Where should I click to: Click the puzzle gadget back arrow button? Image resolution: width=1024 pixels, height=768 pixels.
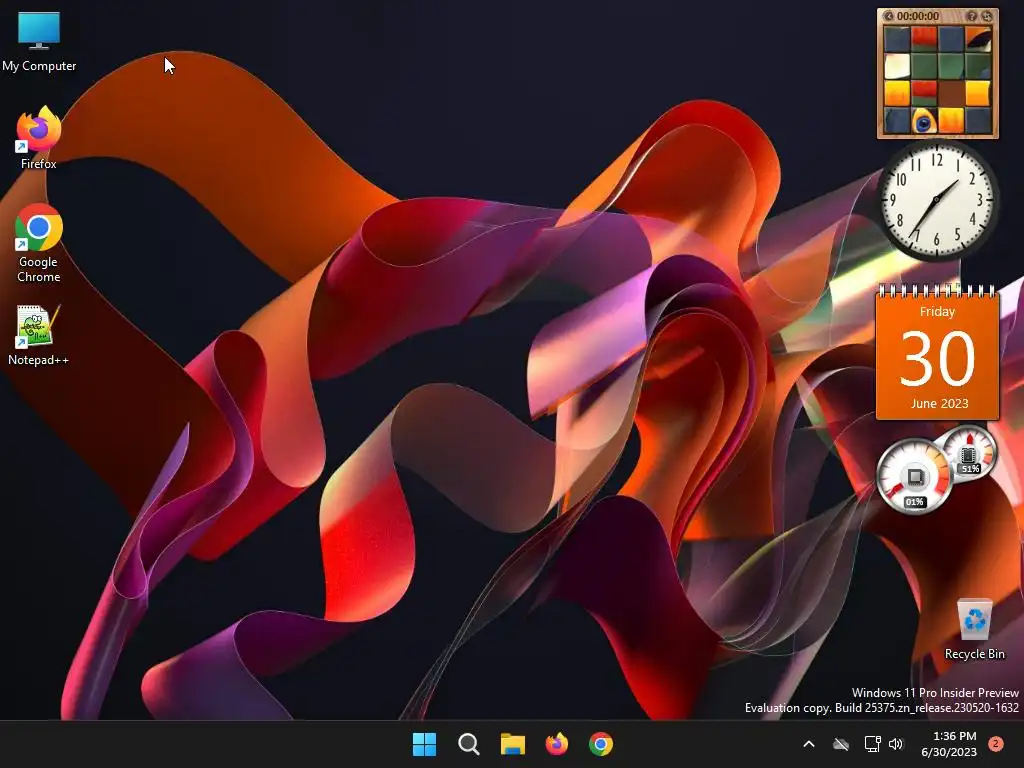[889, 16]
